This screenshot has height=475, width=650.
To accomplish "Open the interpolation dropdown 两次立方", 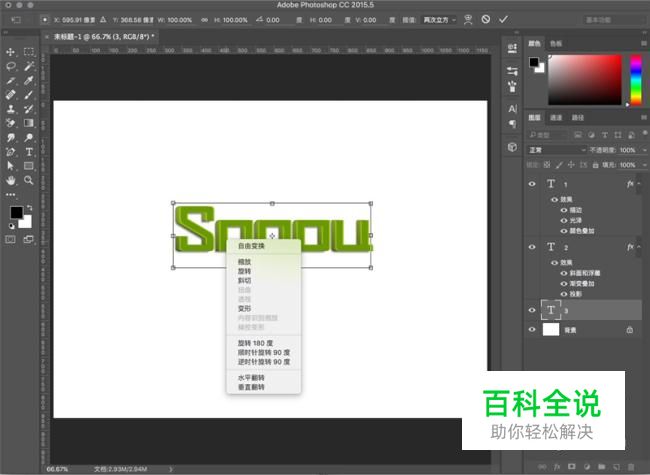I will (439, 20).
